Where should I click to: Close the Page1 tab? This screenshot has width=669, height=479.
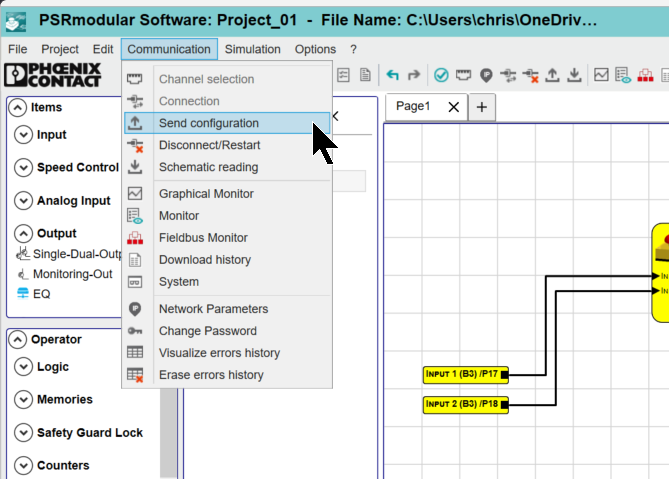[x=454, y=107]
